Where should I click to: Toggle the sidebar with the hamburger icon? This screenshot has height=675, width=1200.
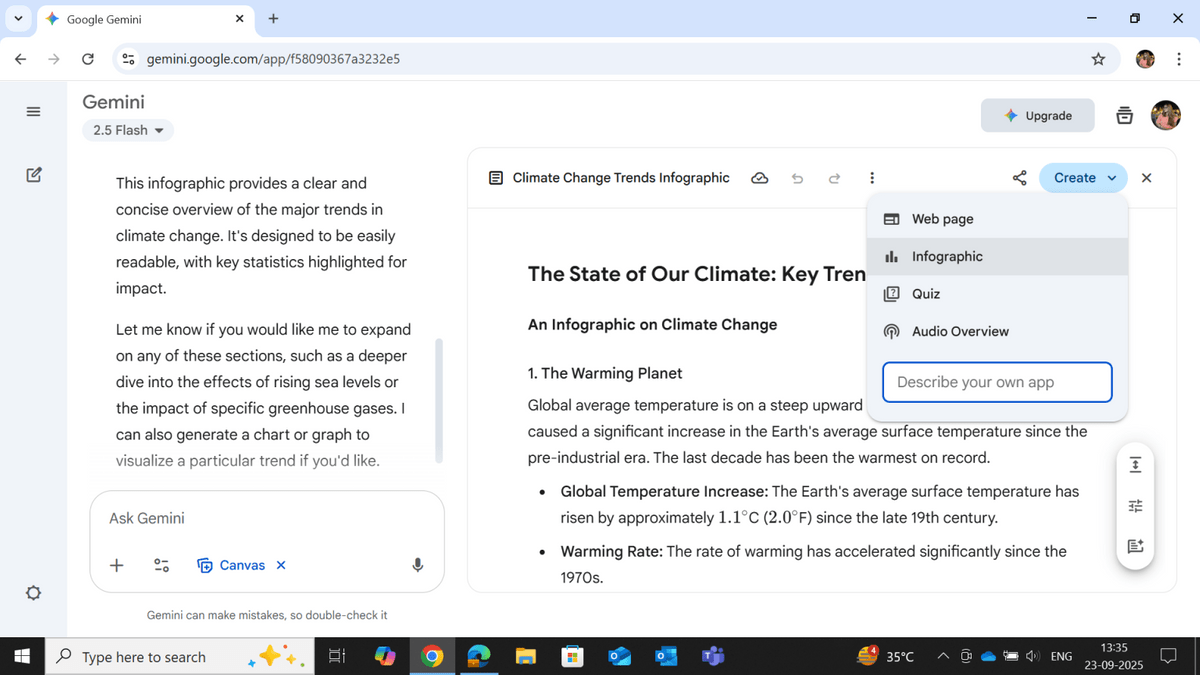point(33,111)
